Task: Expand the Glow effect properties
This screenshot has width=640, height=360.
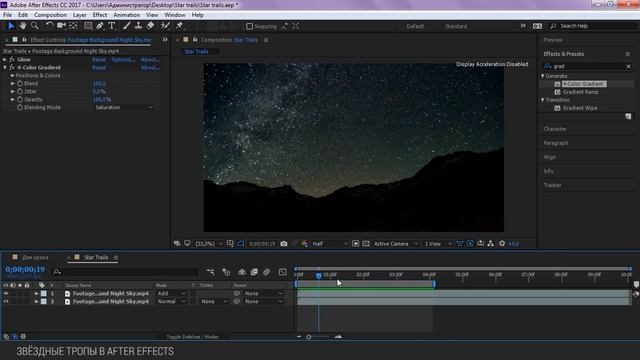Action: [x=4, y=60]
